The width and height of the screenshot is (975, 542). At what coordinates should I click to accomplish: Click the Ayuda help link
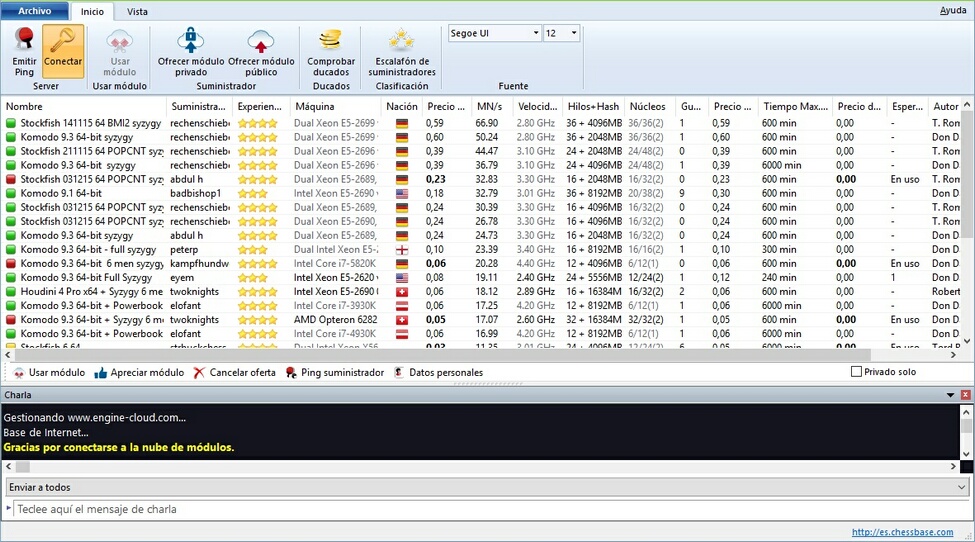(953, 11)
